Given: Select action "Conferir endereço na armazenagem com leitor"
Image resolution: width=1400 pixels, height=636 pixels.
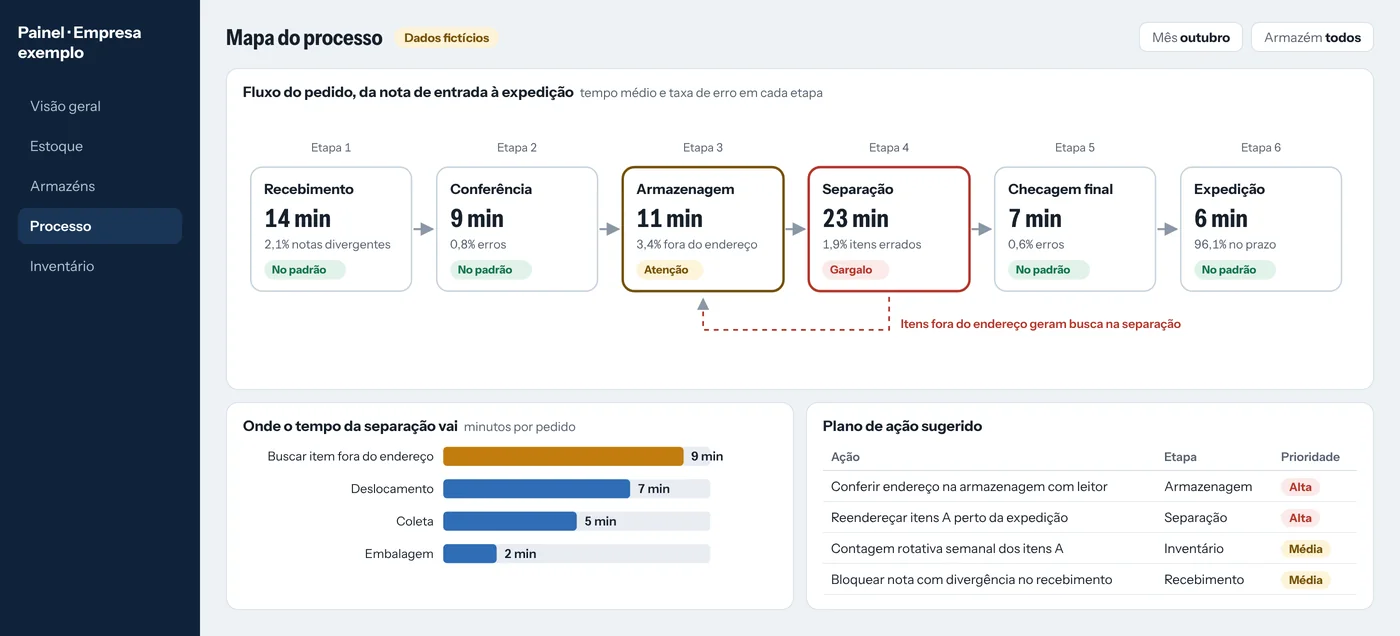Looking at the screenshot, I should [969, 487].
